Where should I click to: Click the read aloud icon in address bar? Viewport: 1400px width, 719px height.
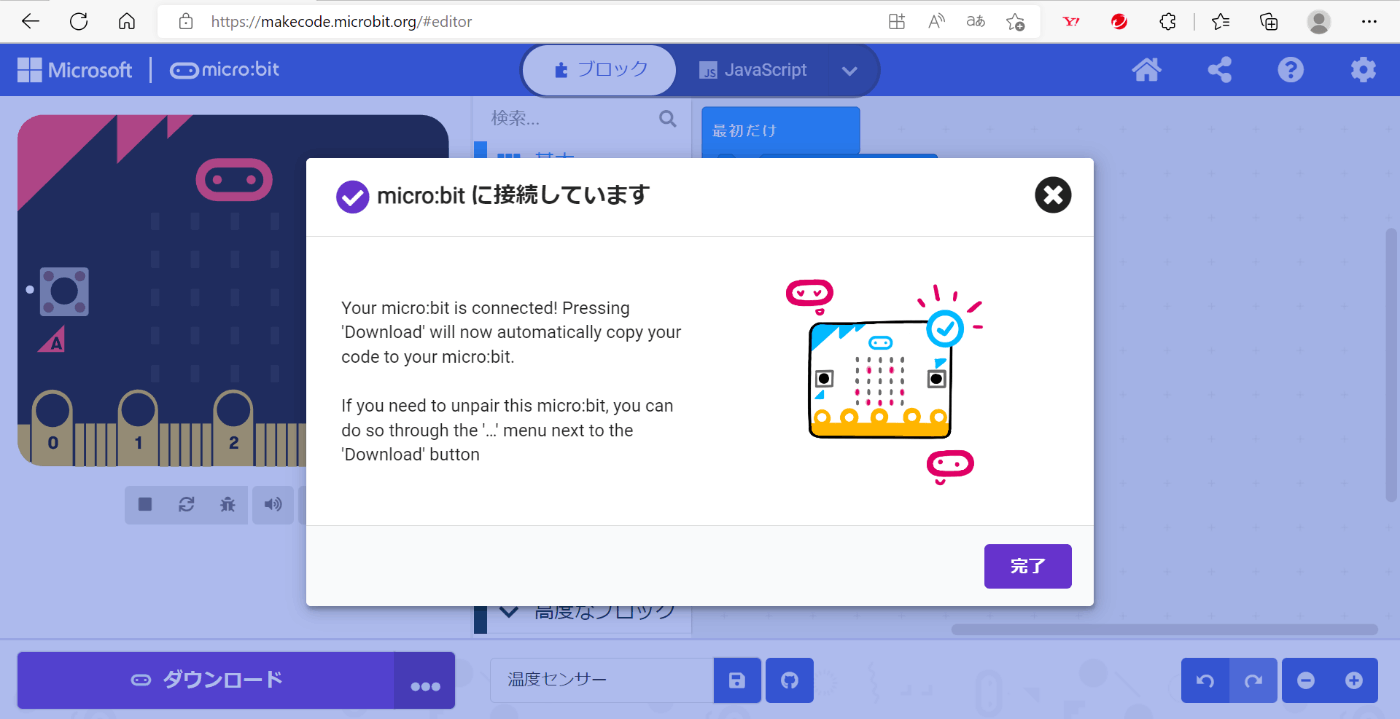[x=937, y=21]
